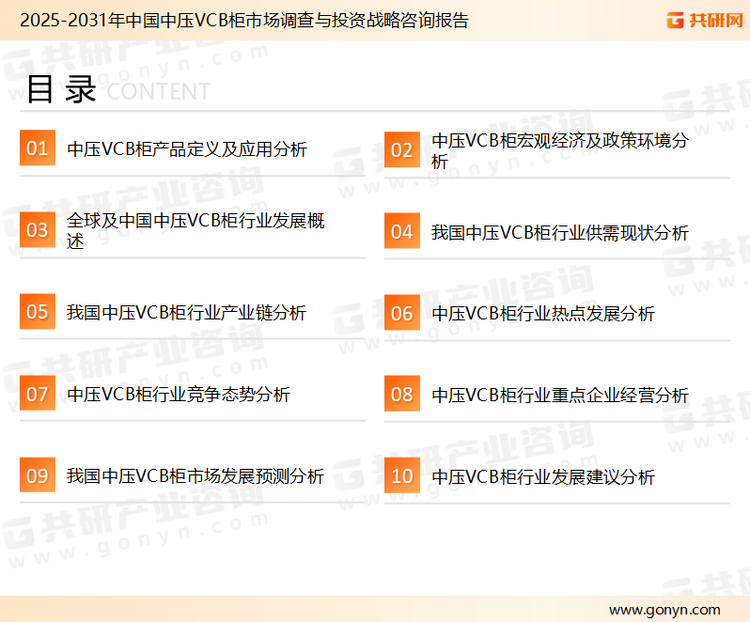The width and height of the screenshot is (750, 622).
Task: Click the orange 05 number badge
Action: click(x=37, y=311)
